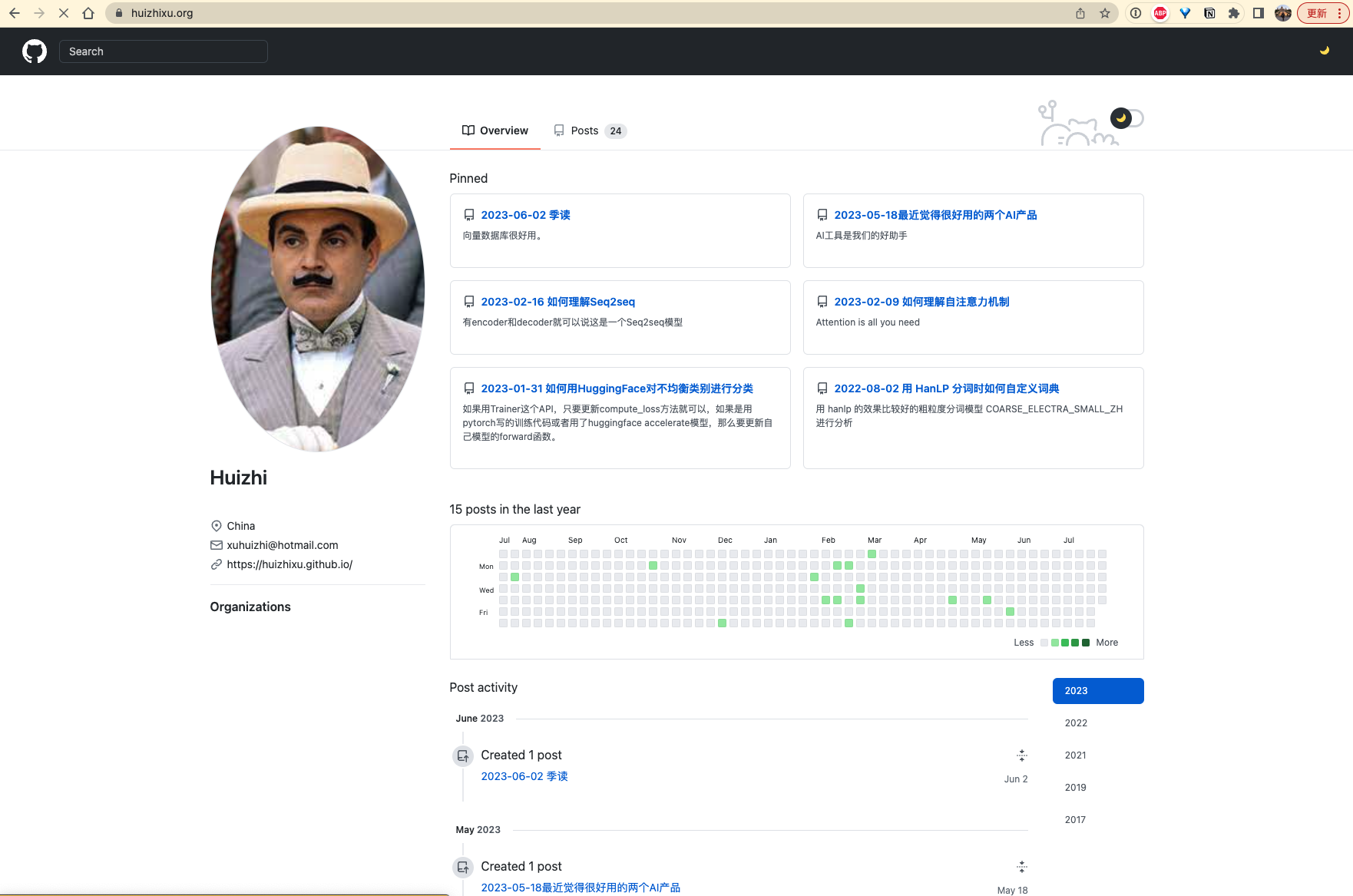Toggle the bookmark star in the address bar
Image resolution: width=1353 pixels, height=896 pixels.
coord(1106,13)
